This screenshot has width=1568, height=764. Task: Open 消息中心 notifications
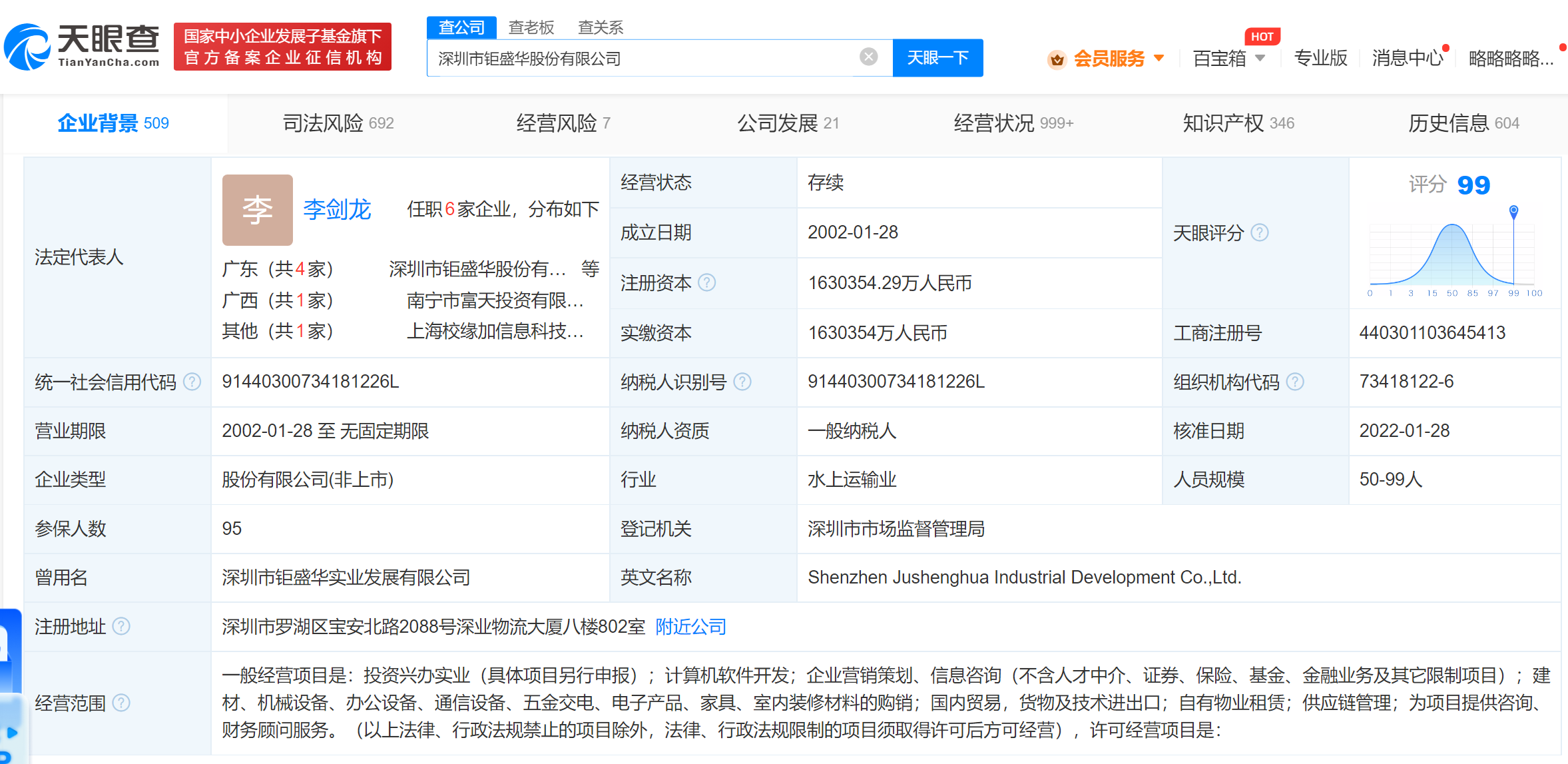(x=1408, y=59)
